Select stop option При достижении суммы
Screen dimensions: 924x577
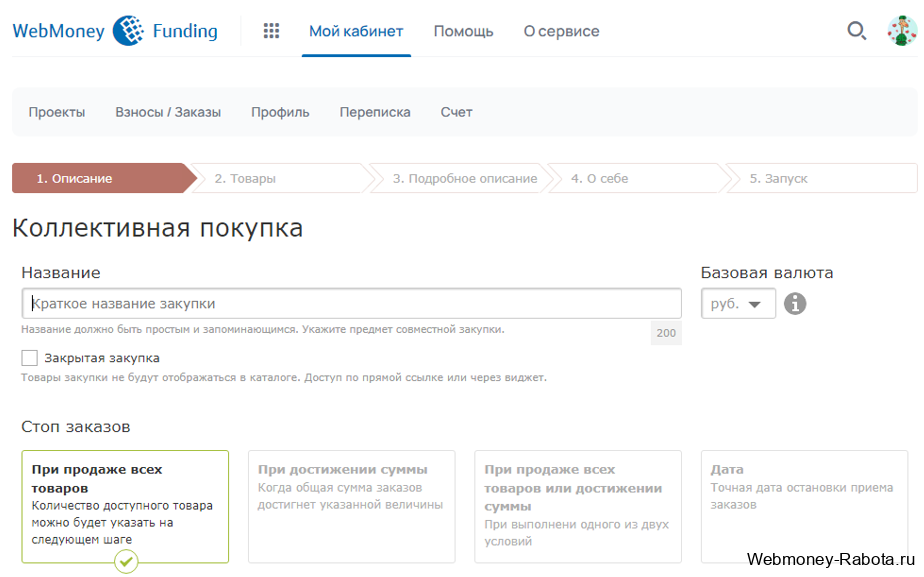351,507
